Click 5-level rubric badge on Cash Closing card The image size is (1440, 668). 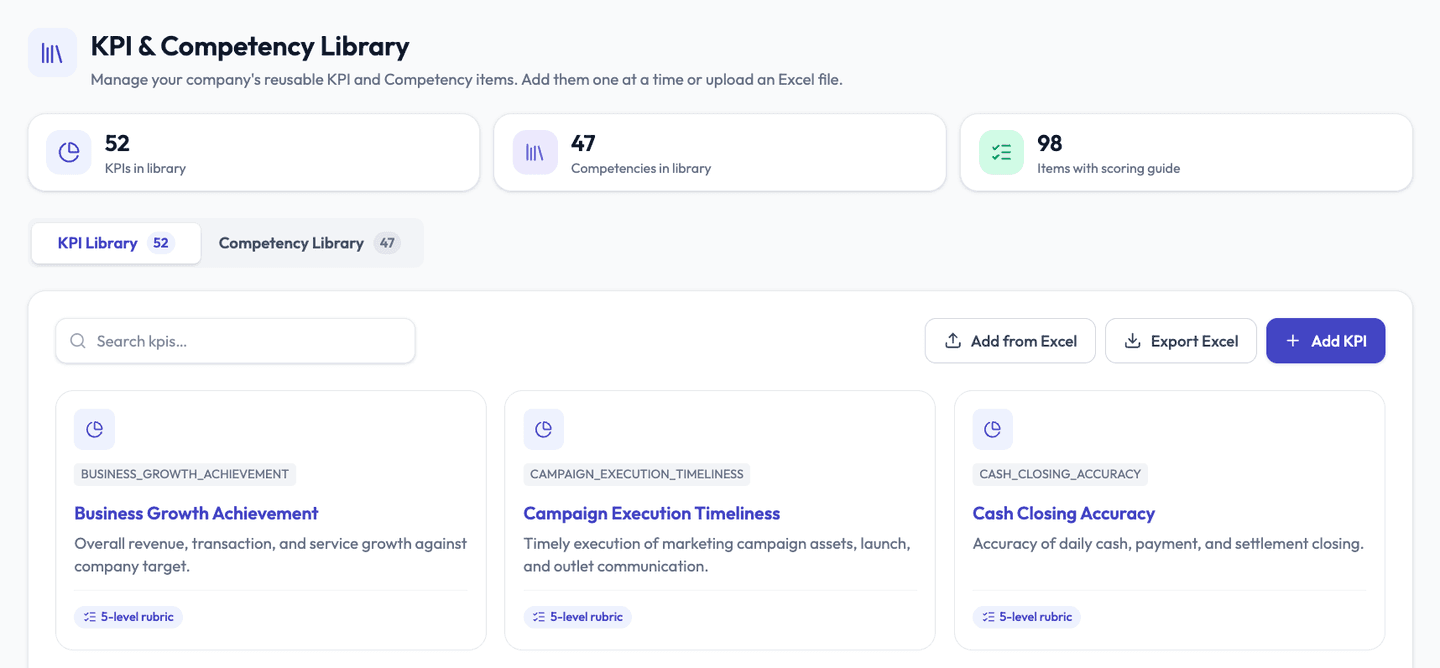coord(1027,617)
